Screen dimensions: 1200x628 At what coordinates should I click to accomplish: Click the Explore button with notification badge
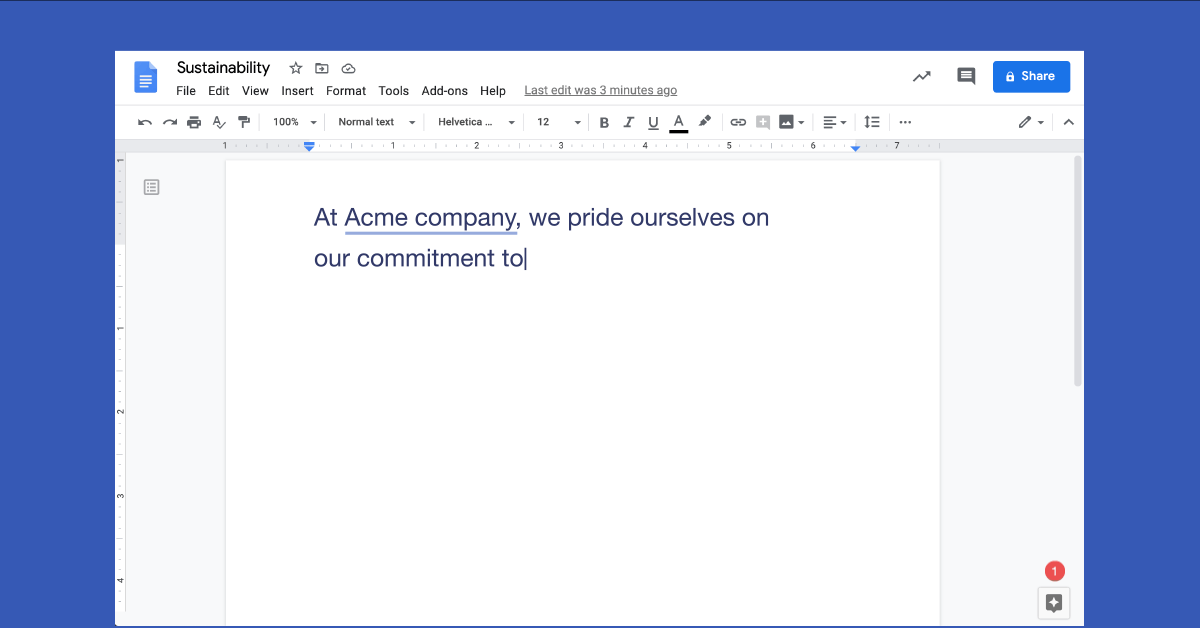pos(1053,602)
